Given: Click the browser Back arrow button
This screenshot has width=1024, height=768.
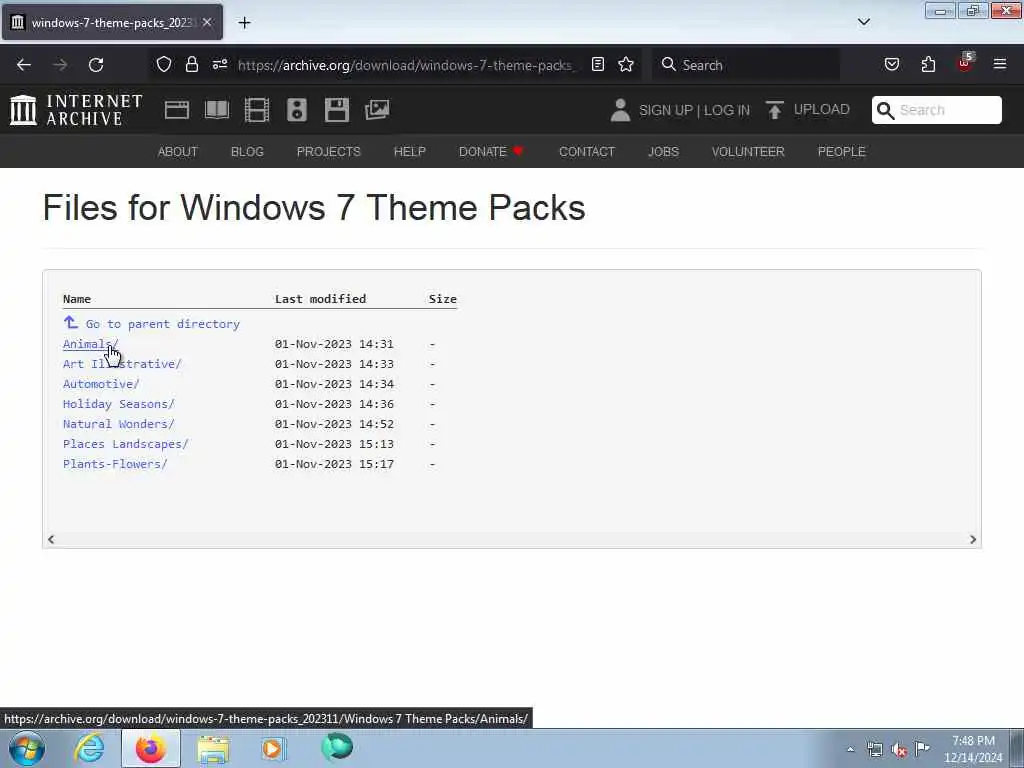Looking at the screenshot, I should (x=24, y=65).
